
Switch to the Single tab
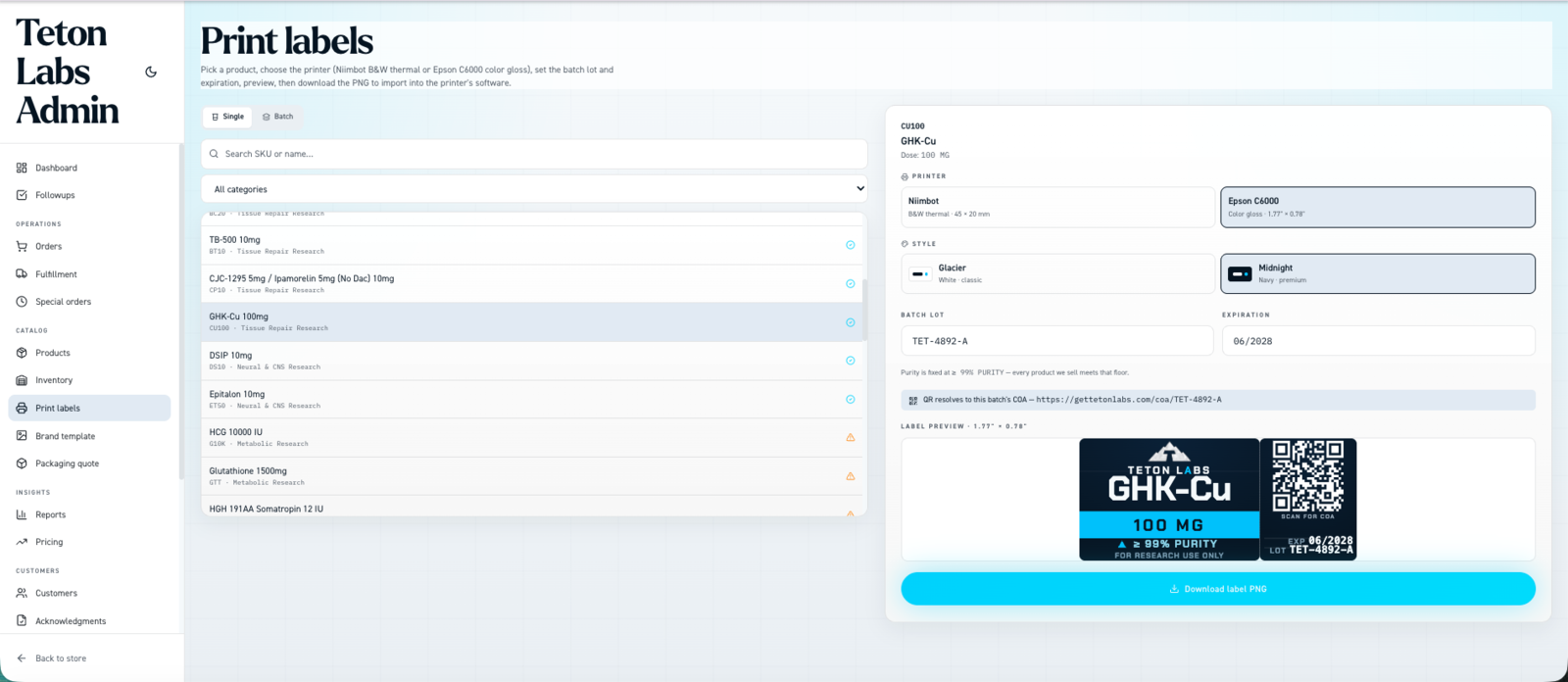[x=227, y=117]
